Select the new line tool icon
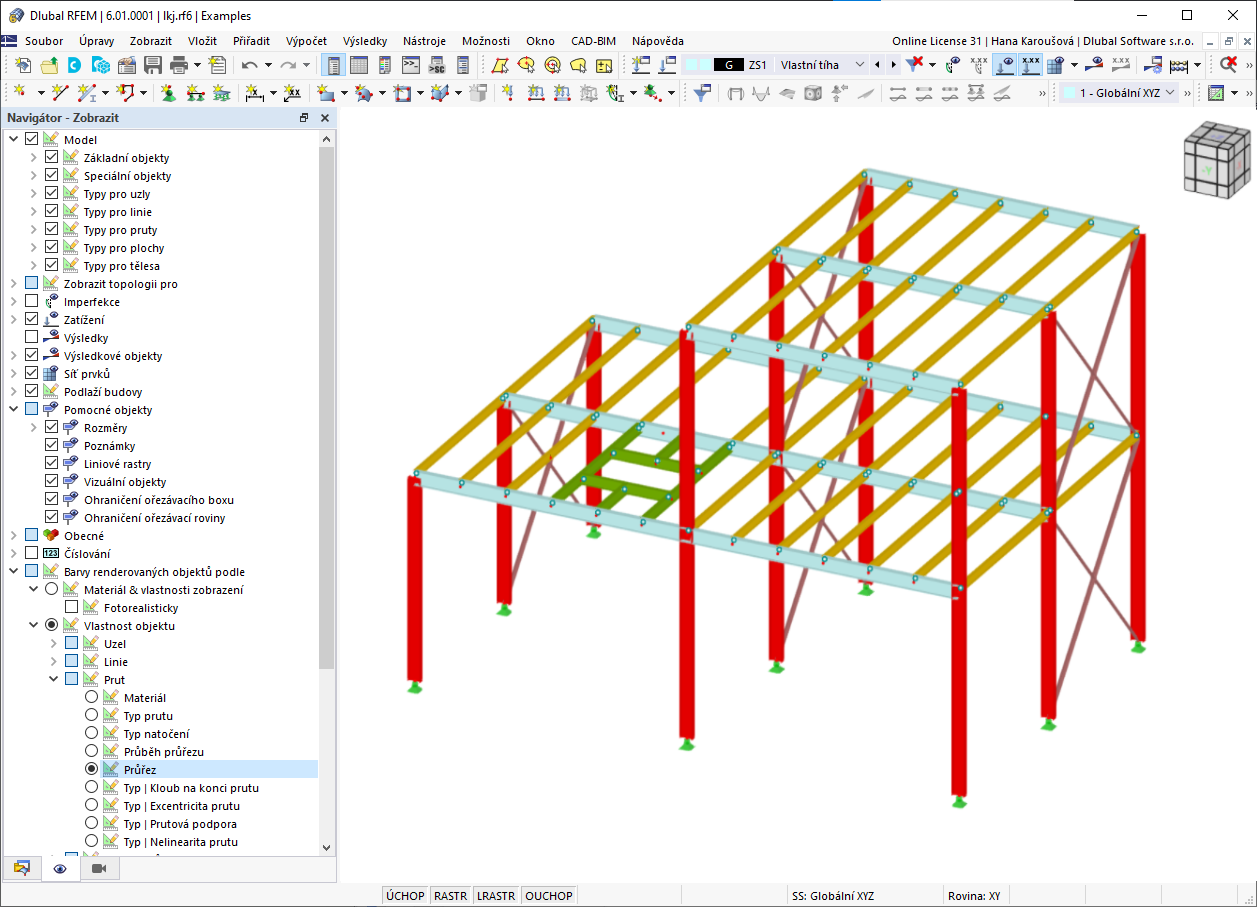Image resolution: width=1257 pixels, height=907 pixels. point(60,93)
